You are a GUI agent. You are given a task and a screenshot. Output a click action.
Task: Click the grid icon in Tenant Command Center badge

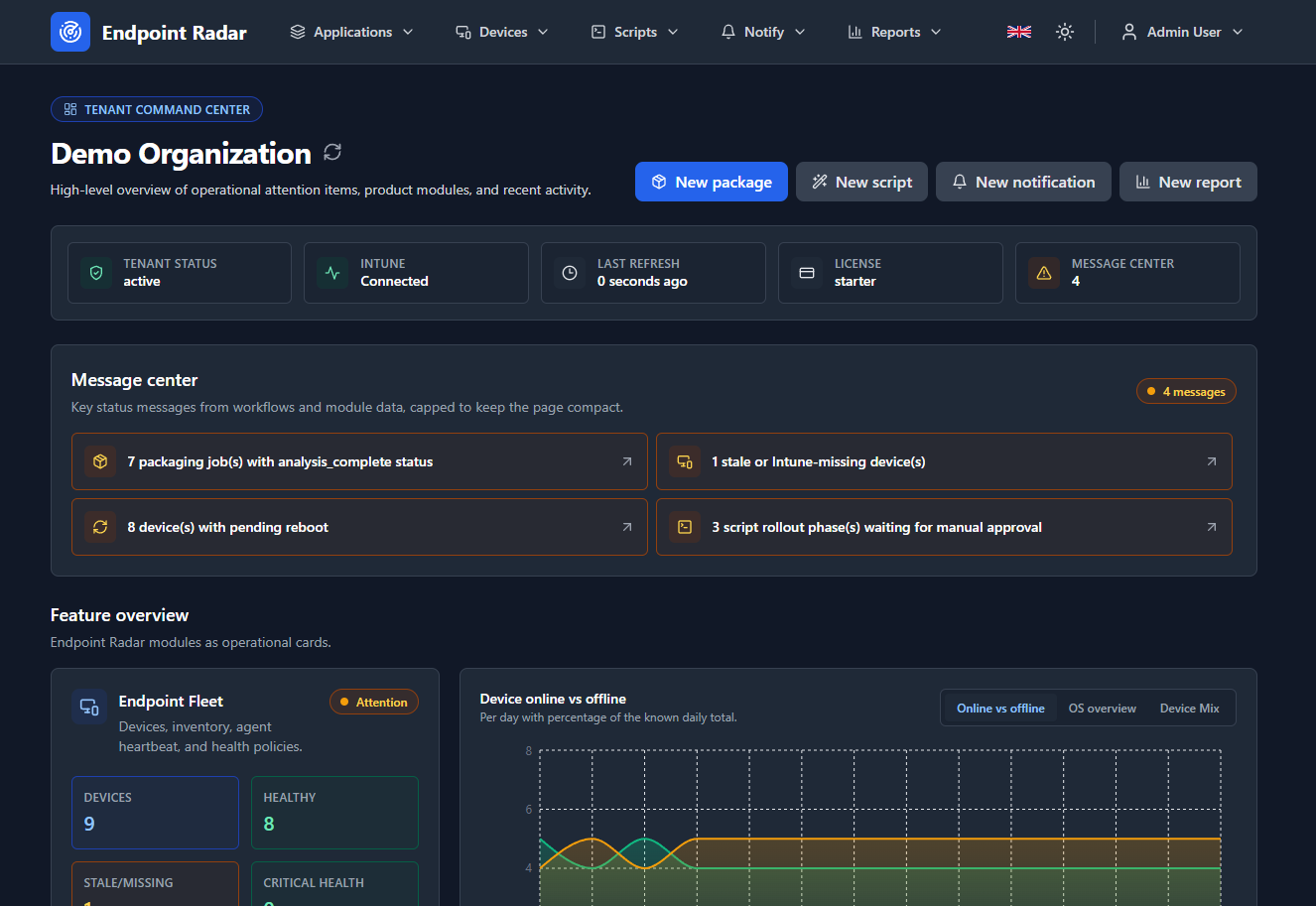click(x=70, y=109)
